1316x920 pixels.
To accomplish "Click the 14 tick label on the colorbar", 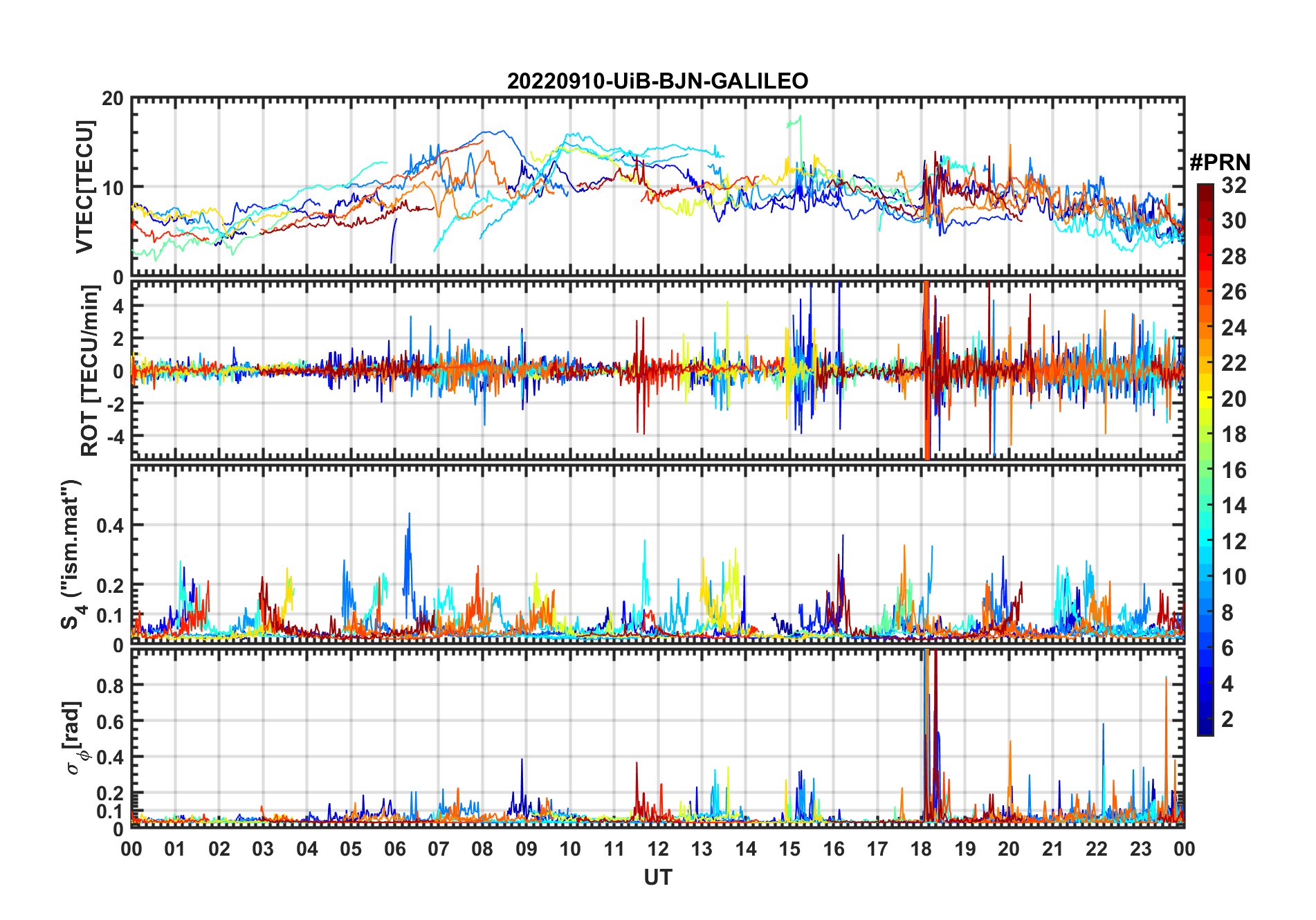I will [1234, 506].
